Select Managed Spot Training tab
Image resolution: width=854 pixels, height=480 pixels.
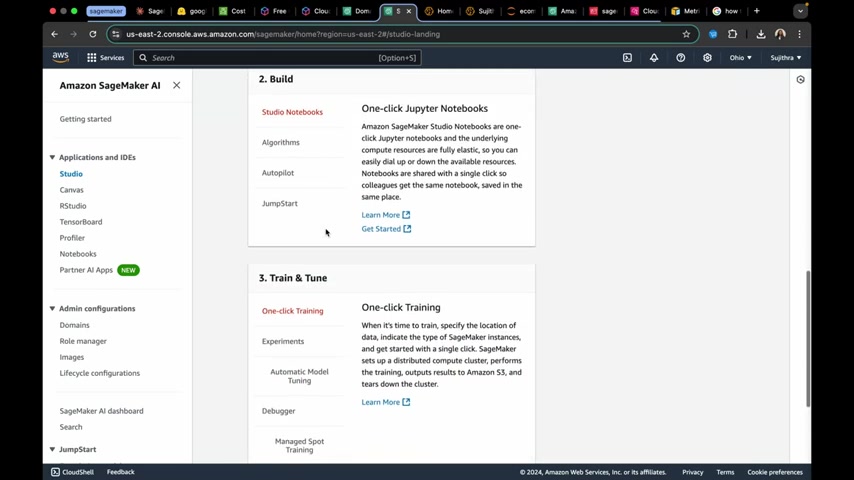point(300,446)
